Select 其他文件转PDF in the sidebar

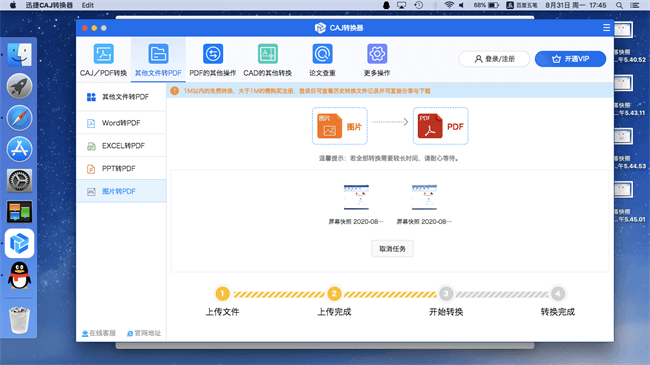(121, 97)
